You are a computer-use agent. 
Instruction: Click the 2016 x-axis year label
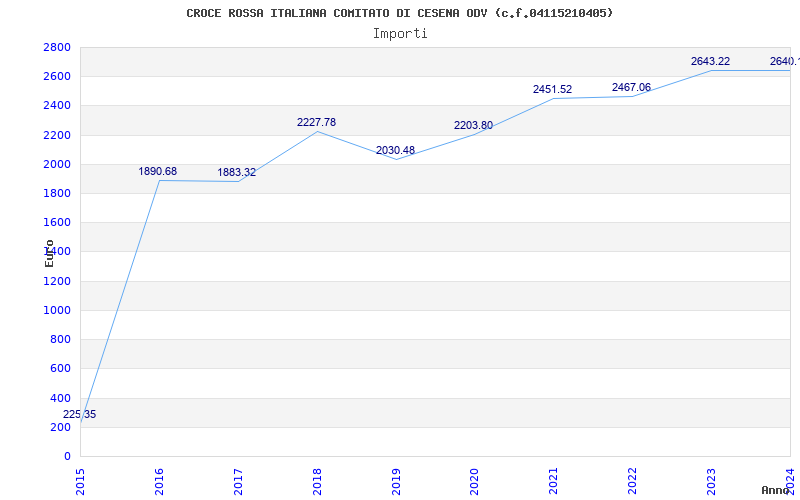point(159,482)
